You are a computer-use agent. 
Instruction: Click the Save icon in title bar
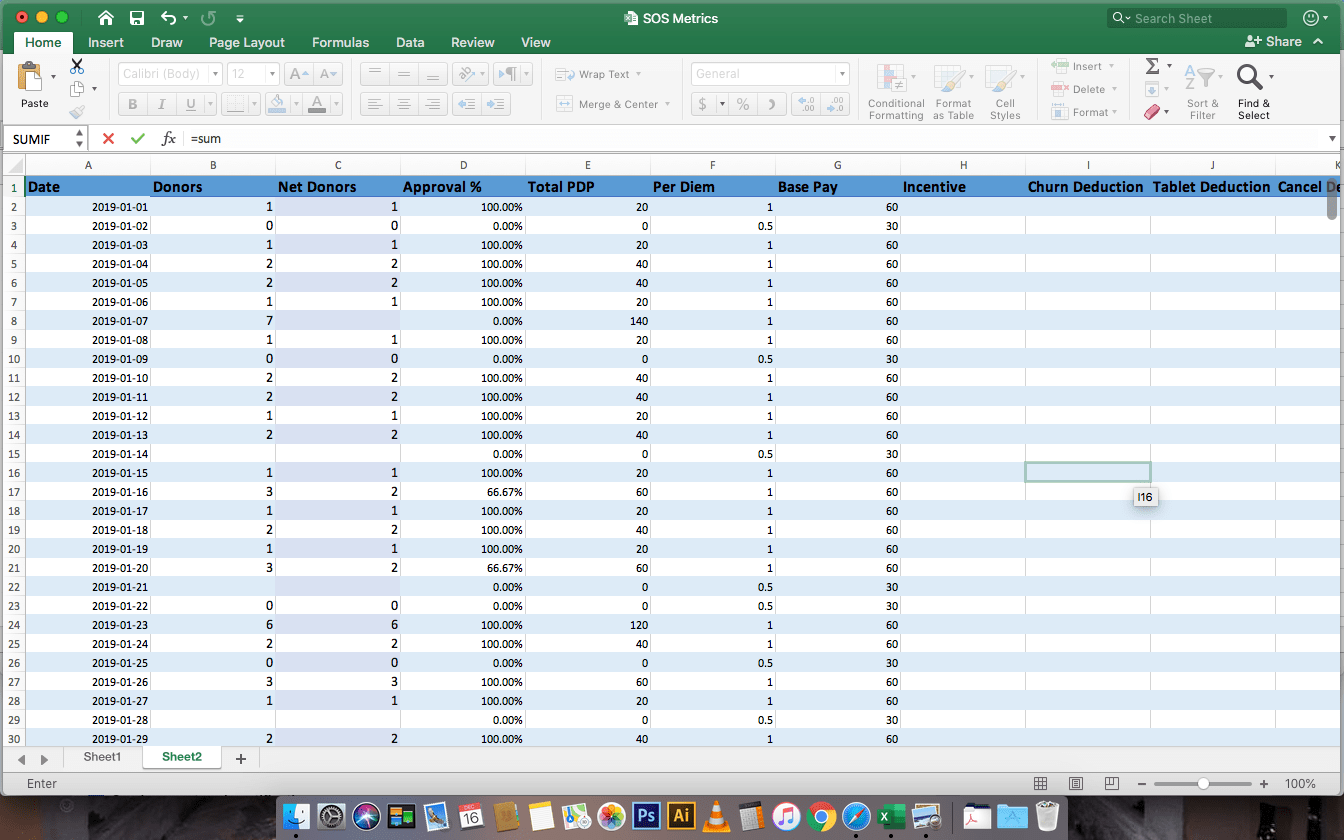pyautogui.click(x=137, y=18)
